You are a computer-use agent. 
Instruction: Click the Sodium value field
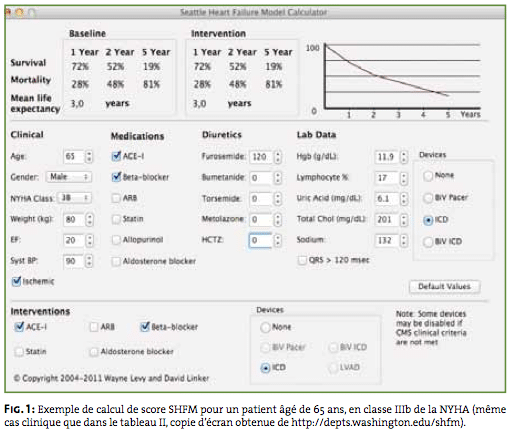click(x=387, y=240)
